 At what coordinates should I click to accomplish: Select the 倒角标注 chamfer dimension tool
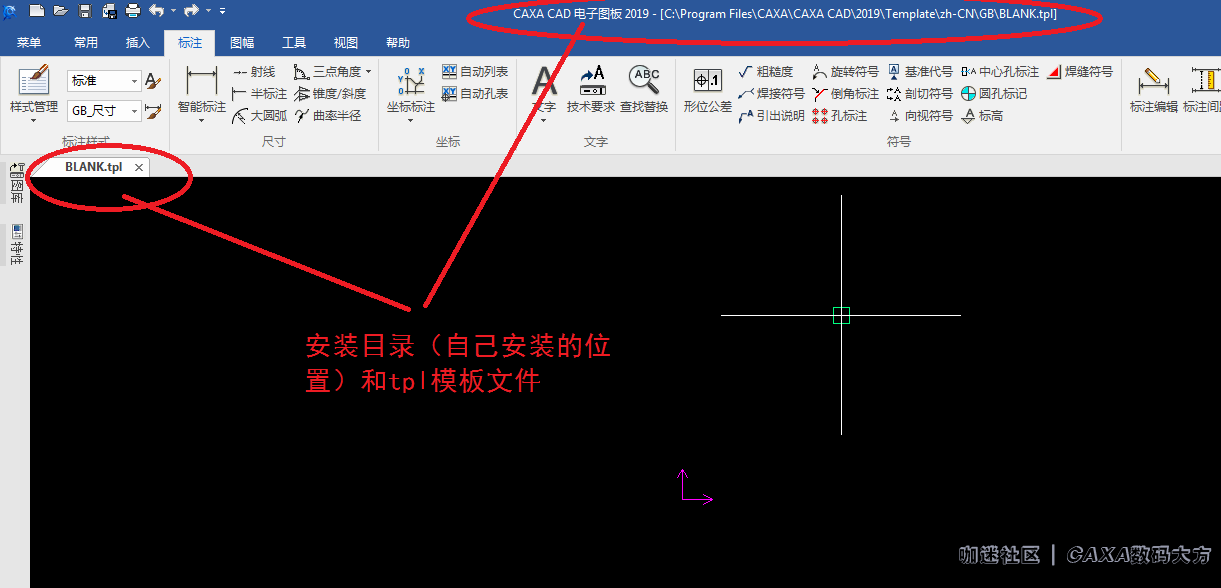coord(845,94)
